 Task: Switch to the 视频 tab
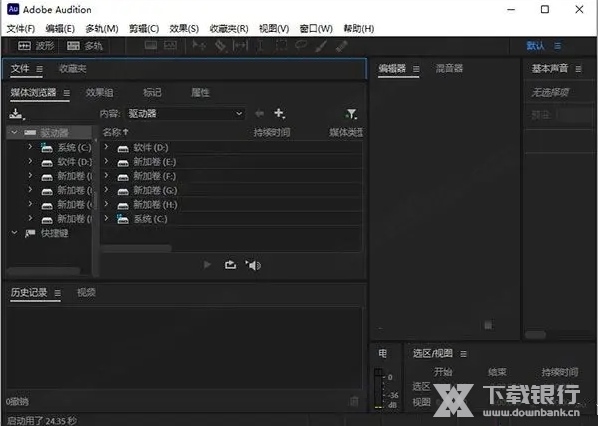[x=86, y=293]
